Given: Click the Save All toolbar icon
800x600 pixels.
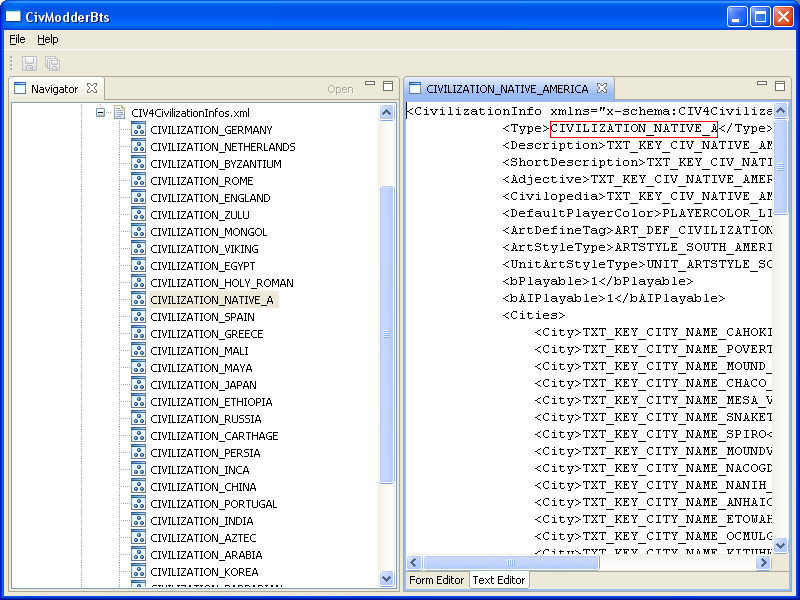Looking at the screenshot, I should point(53,63).
